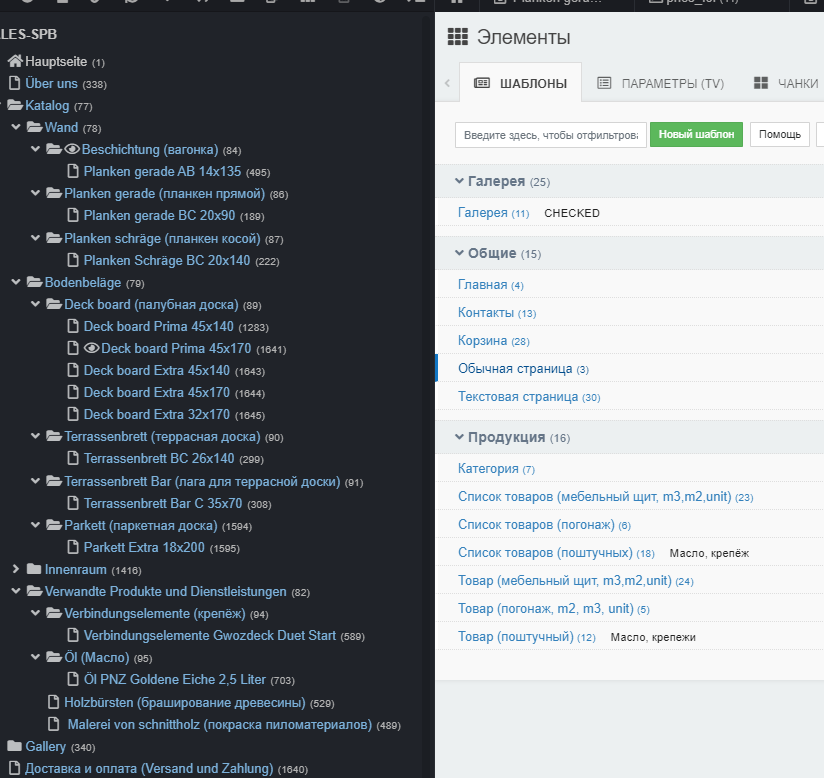Click the document icon beside Доставка и оплата
Image resolution: width=824 pixels, height=778 pixels.
[x=15, y=768]
